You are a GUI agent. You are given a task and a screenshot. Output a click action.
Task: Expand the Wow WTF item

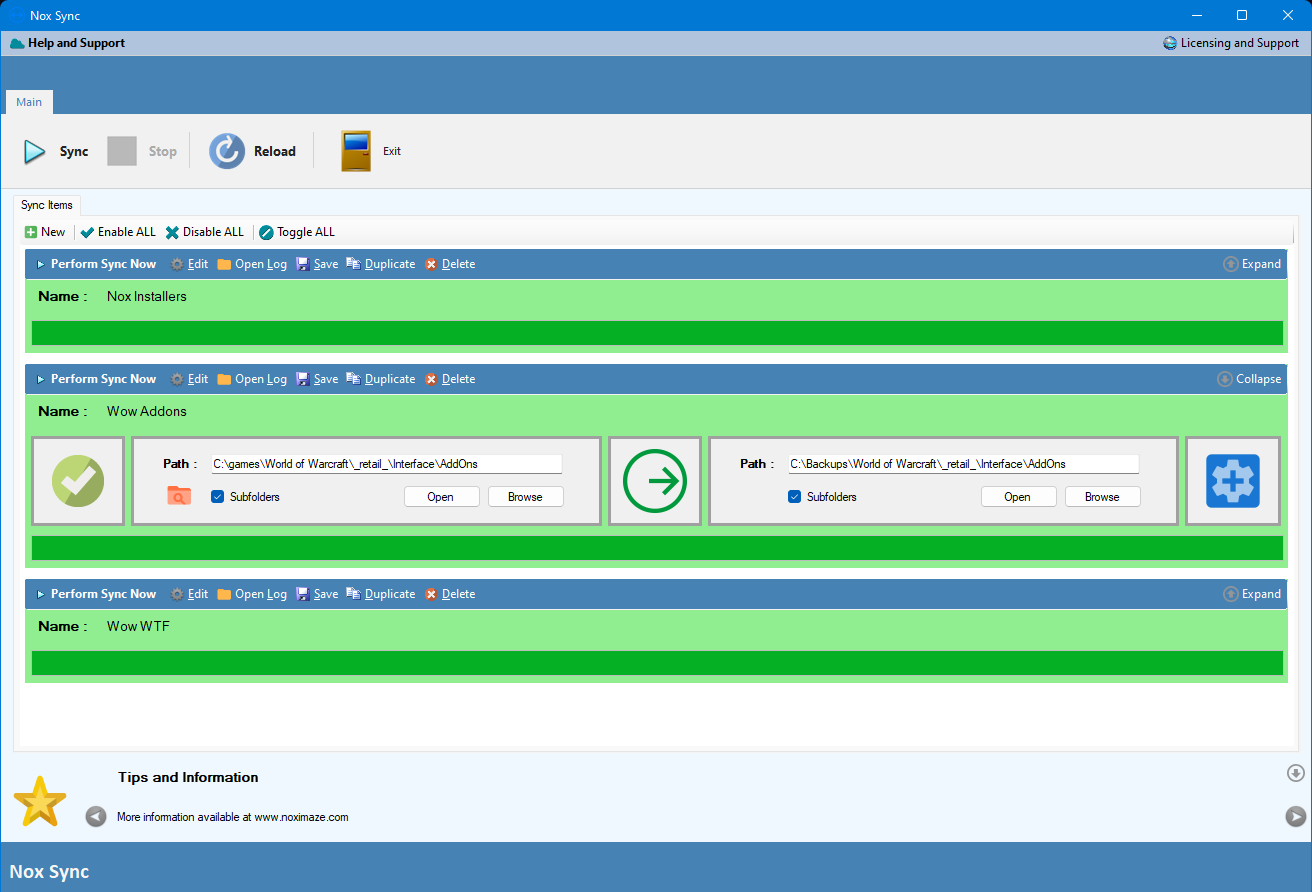point(1252,594)
